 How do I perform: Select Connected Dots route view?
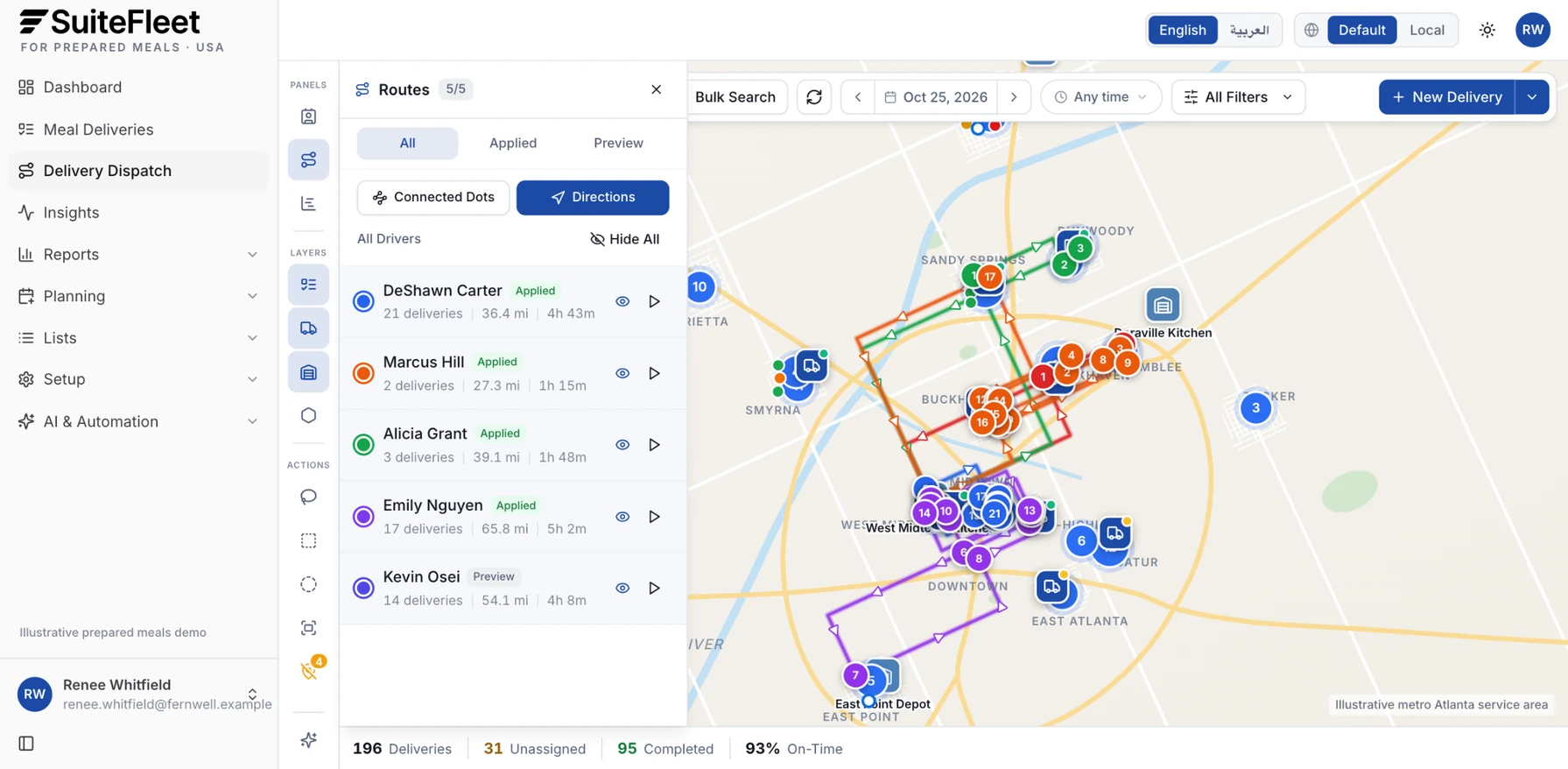click(433, 197)
